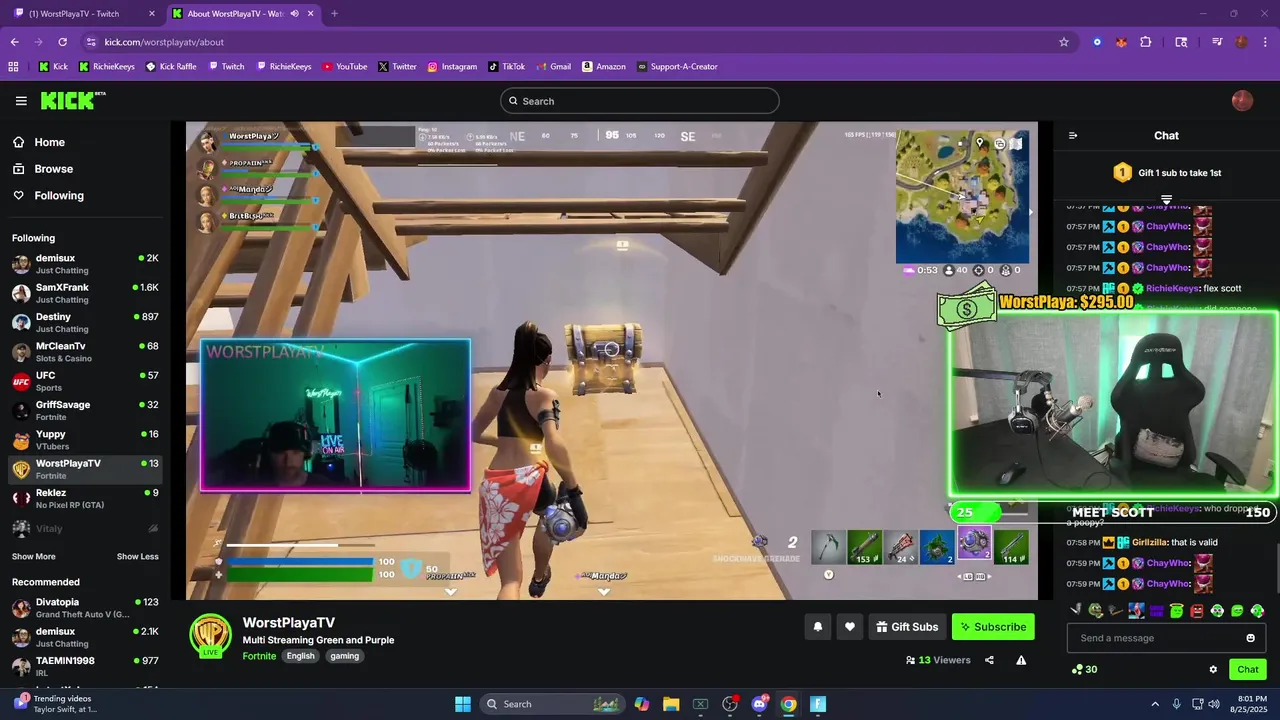Click WorstPlayaTV channel avatar with LIVE badge
Screen dimensions: 1280x720
(x=210, y=636)
